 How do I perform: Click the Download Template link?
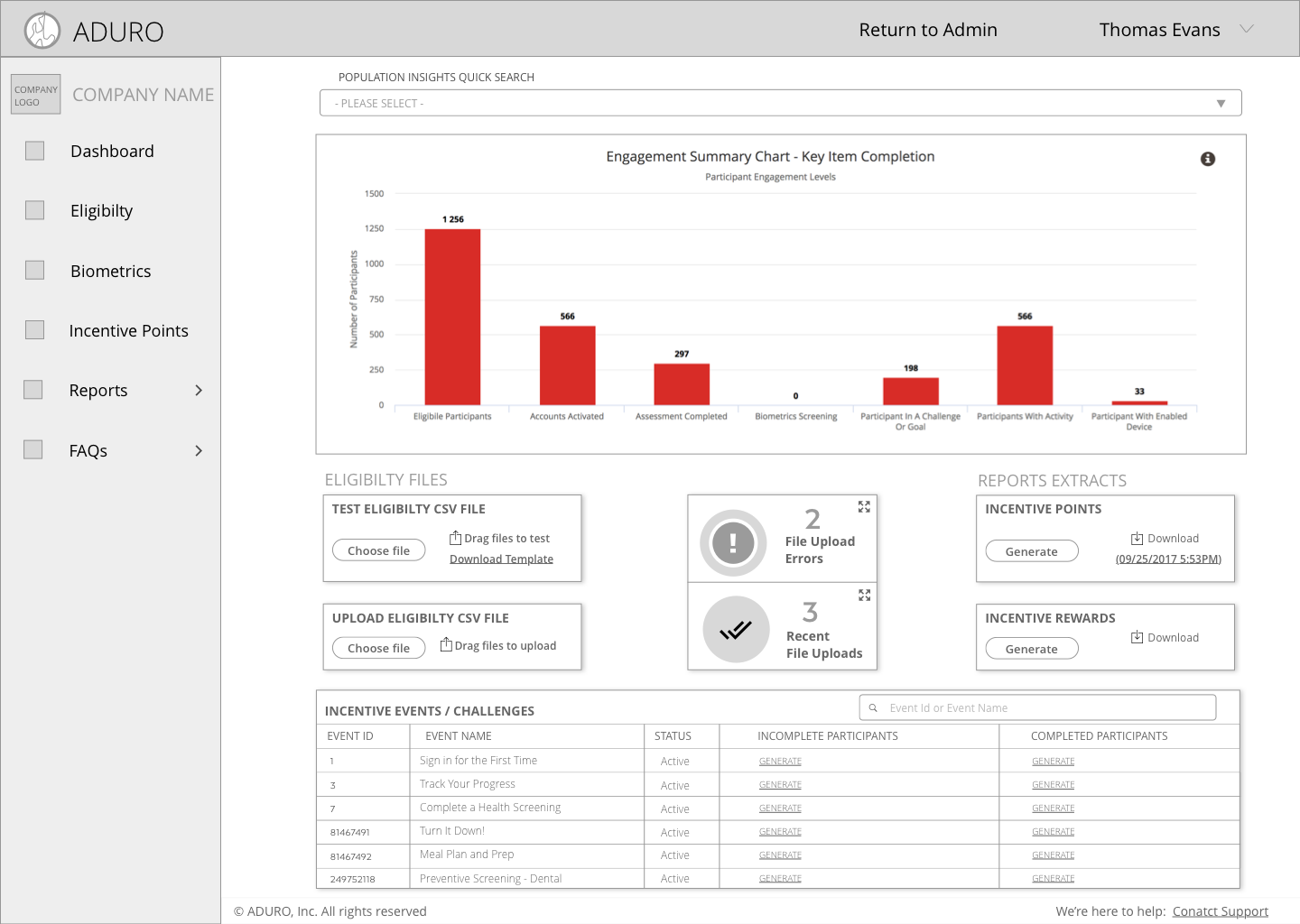click(x=501, y=559)
